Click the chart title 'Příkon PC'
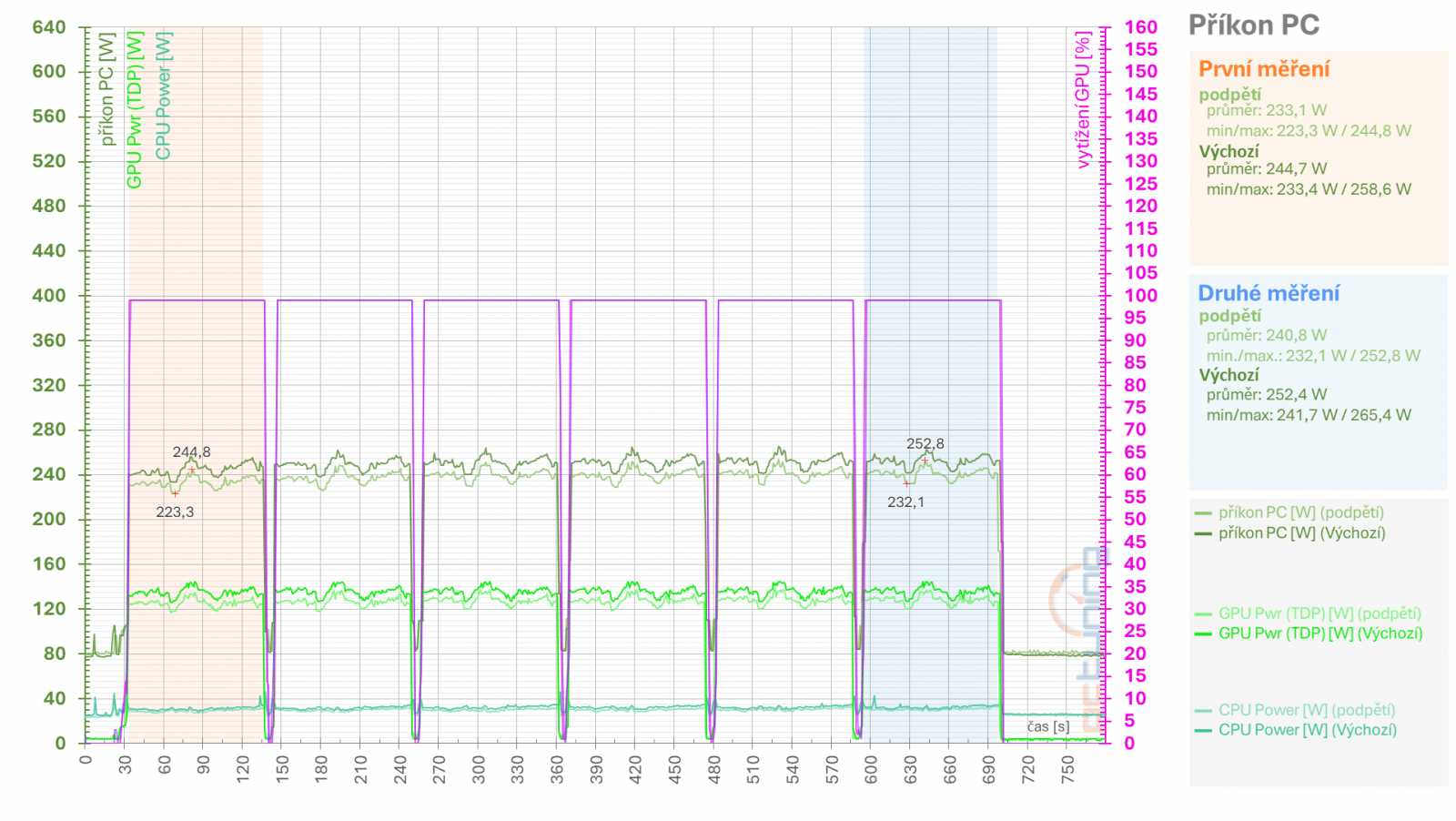The width and height of the screenshot is (1456, 821). pos(1254,25)
